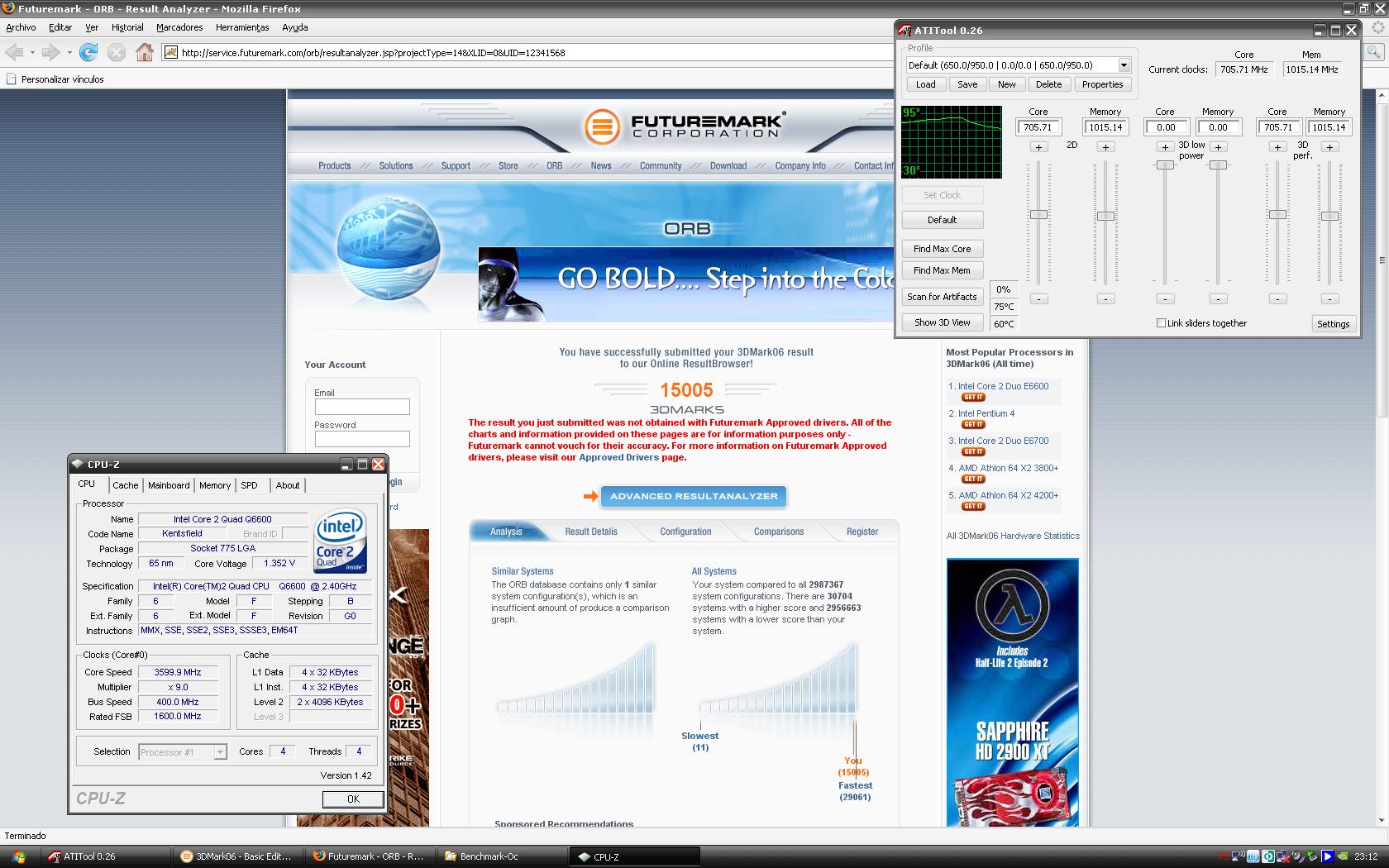Open AMD Athlon 64 X2 3800+ link

point(1009,468)
